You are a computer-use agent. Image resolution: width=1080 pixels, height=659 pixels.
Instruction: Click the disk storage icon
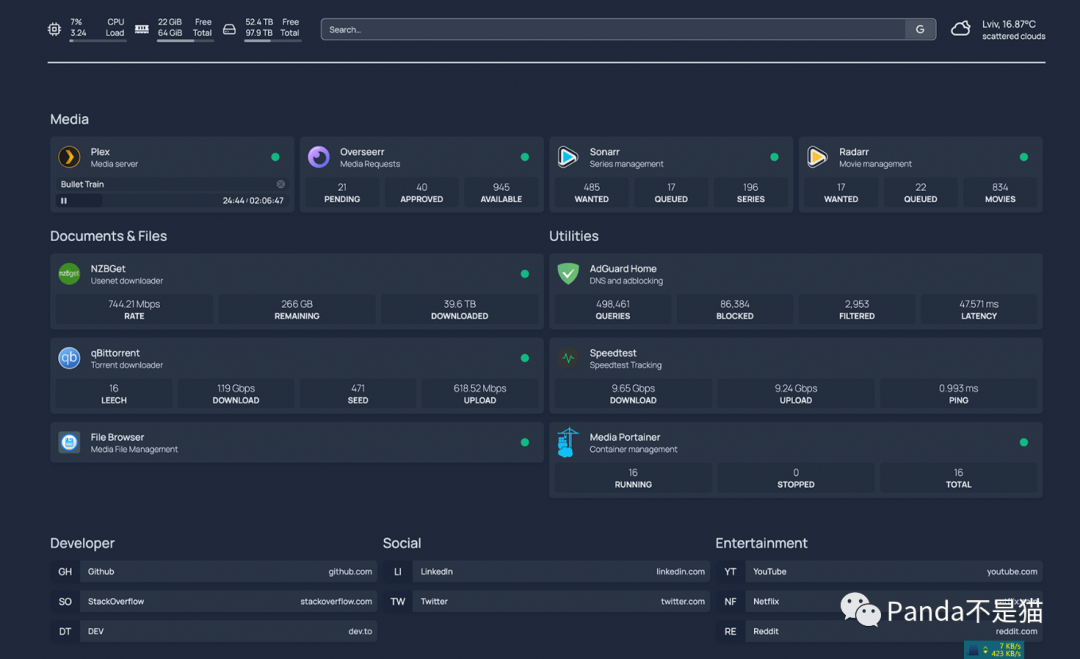229,29
